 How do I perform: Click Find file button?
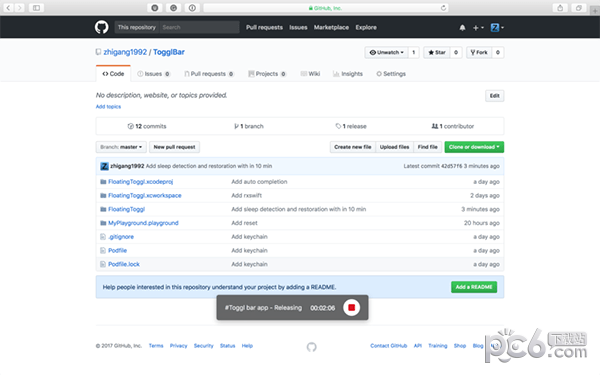tap(427, 147)
